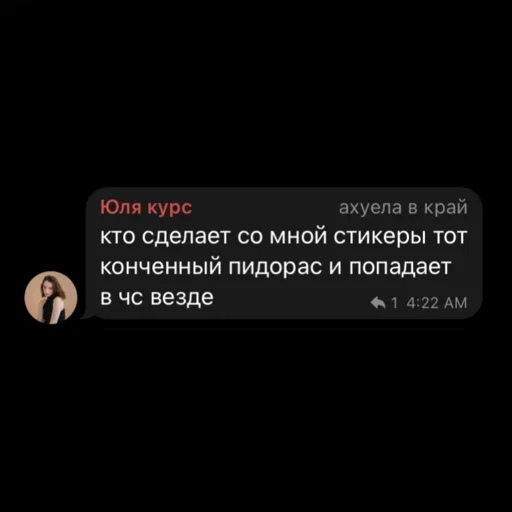Click the message bubble tail near avatar

click(x=86, y=314)
